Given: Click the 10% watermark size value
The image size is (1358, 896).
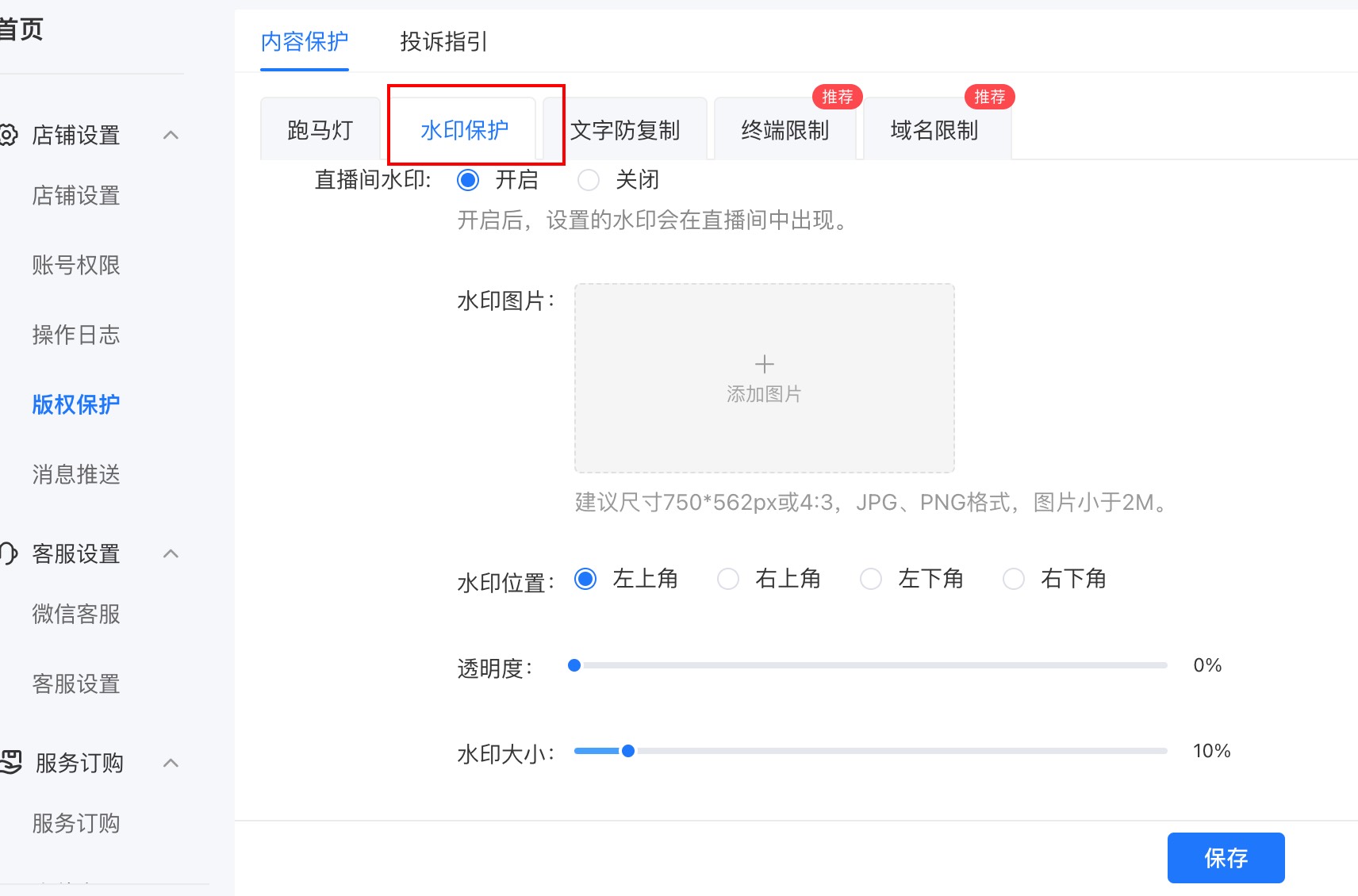Looking at the screenshot, I should point(1211,751).
